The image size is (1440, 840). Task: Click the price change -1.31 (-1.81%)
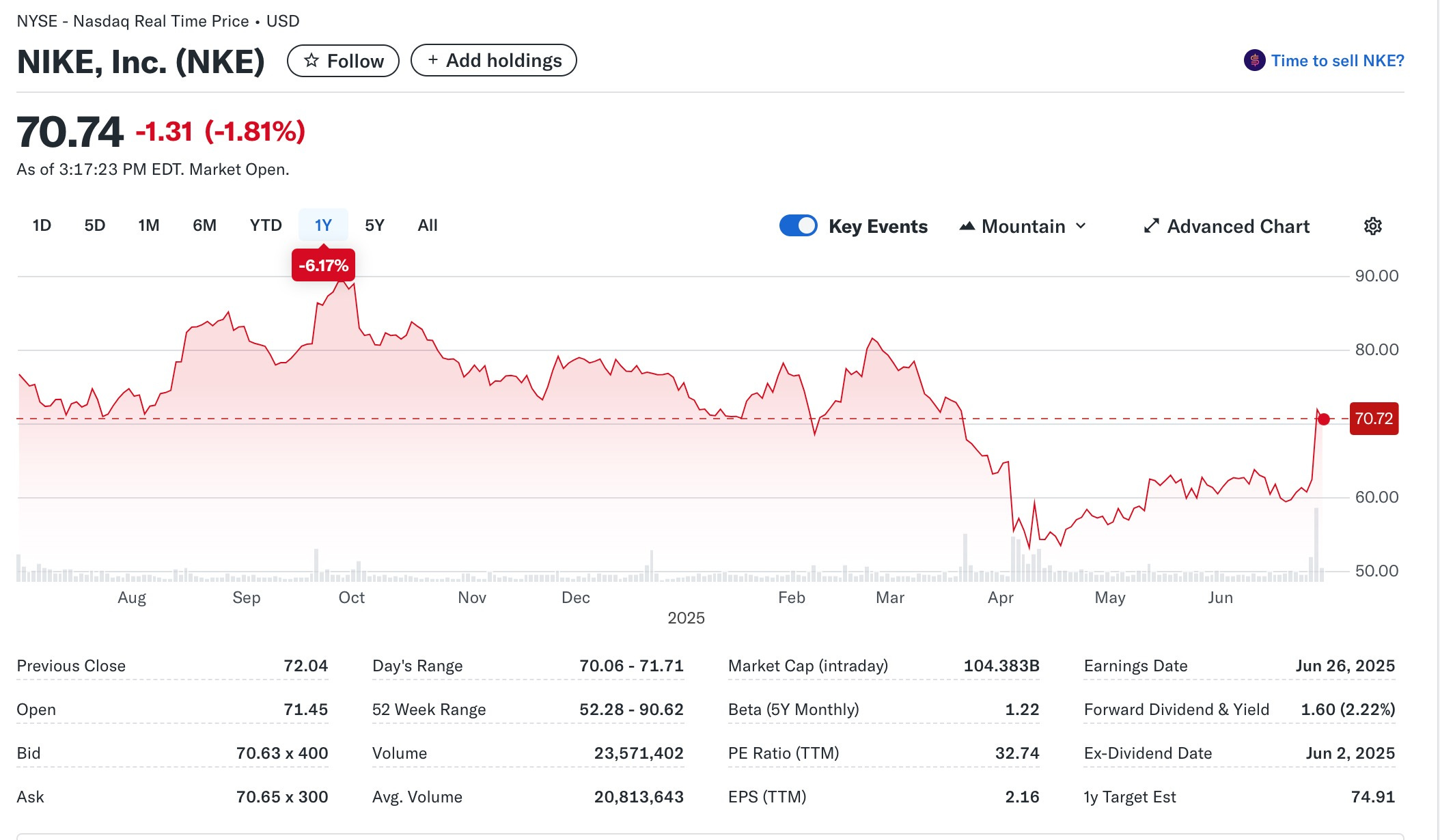pos(220,131)
